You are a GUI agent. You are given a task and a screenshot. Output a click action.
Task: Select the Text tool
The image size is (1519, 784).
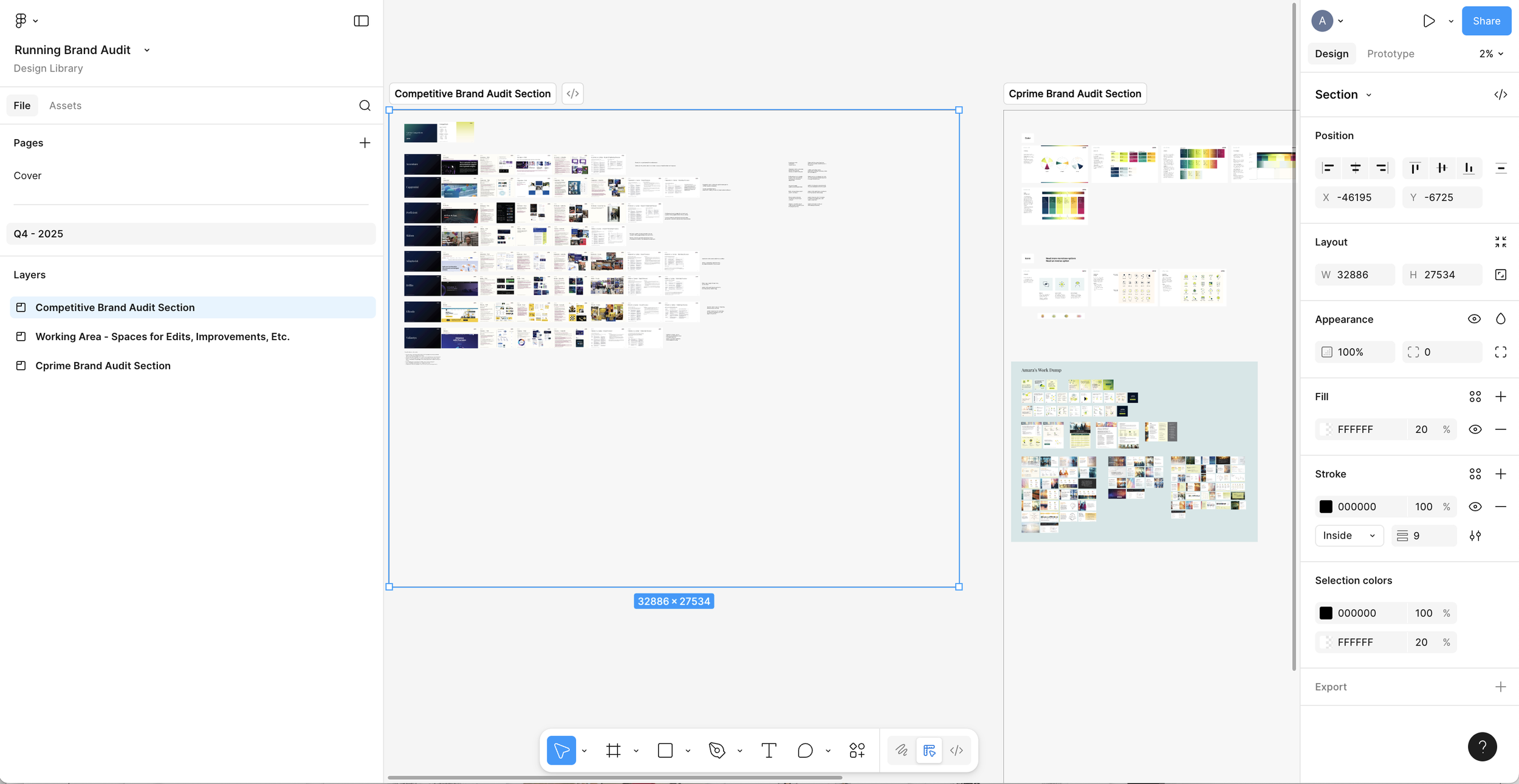click(x=769, y=751)
